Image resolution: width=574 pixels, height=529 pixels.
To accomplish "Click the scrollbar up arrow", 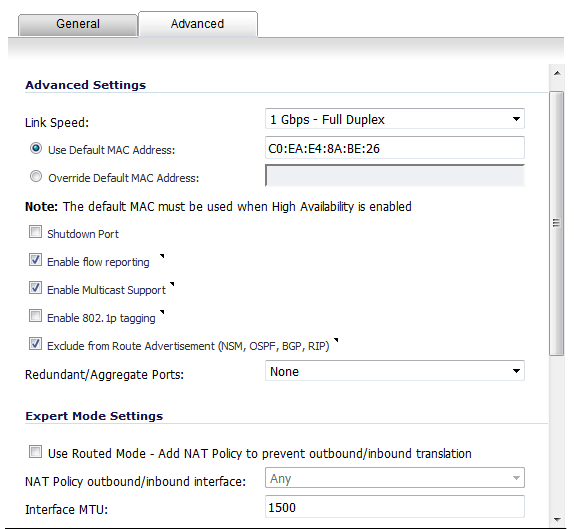I will [x=557, y=74].
